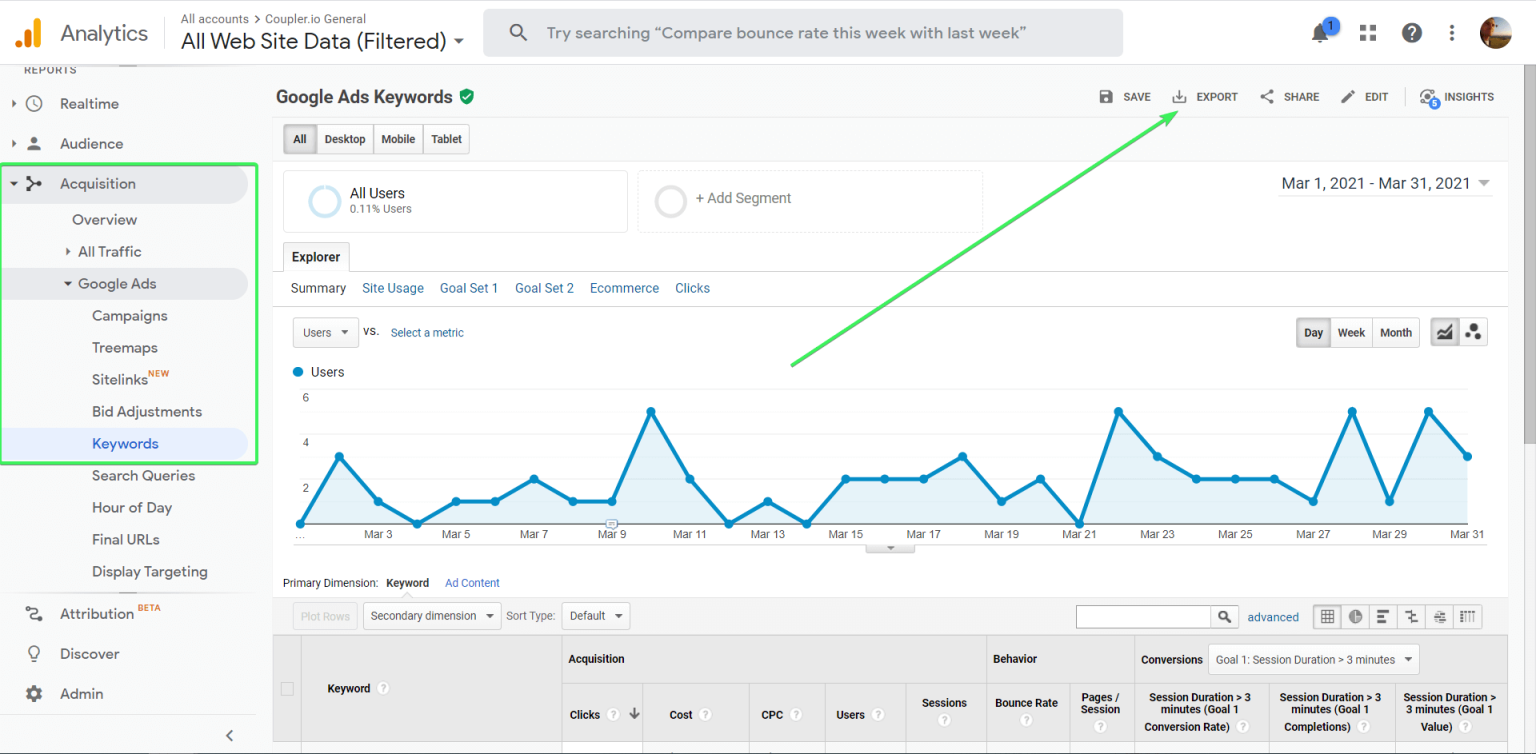Toggle chart granularity to Week

(x=1351, y=332)
